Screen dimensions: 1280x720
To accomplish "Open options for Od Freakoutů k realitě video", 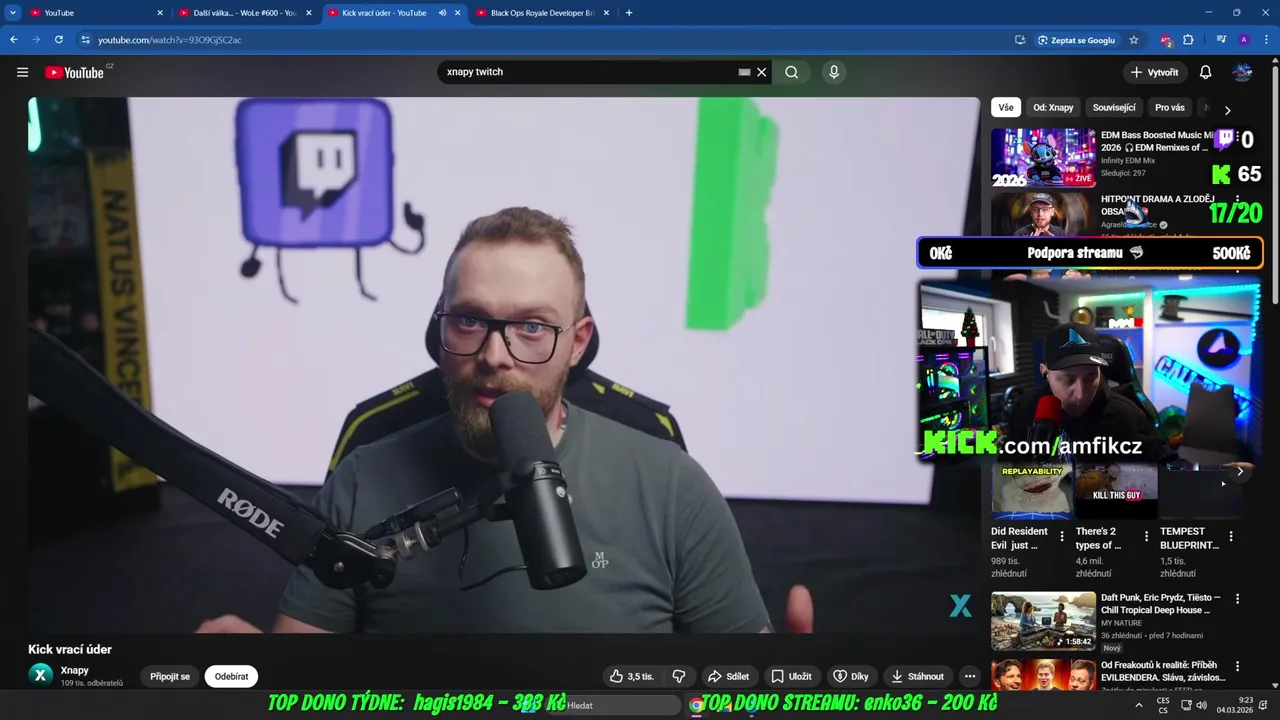I will [1237, 666].
